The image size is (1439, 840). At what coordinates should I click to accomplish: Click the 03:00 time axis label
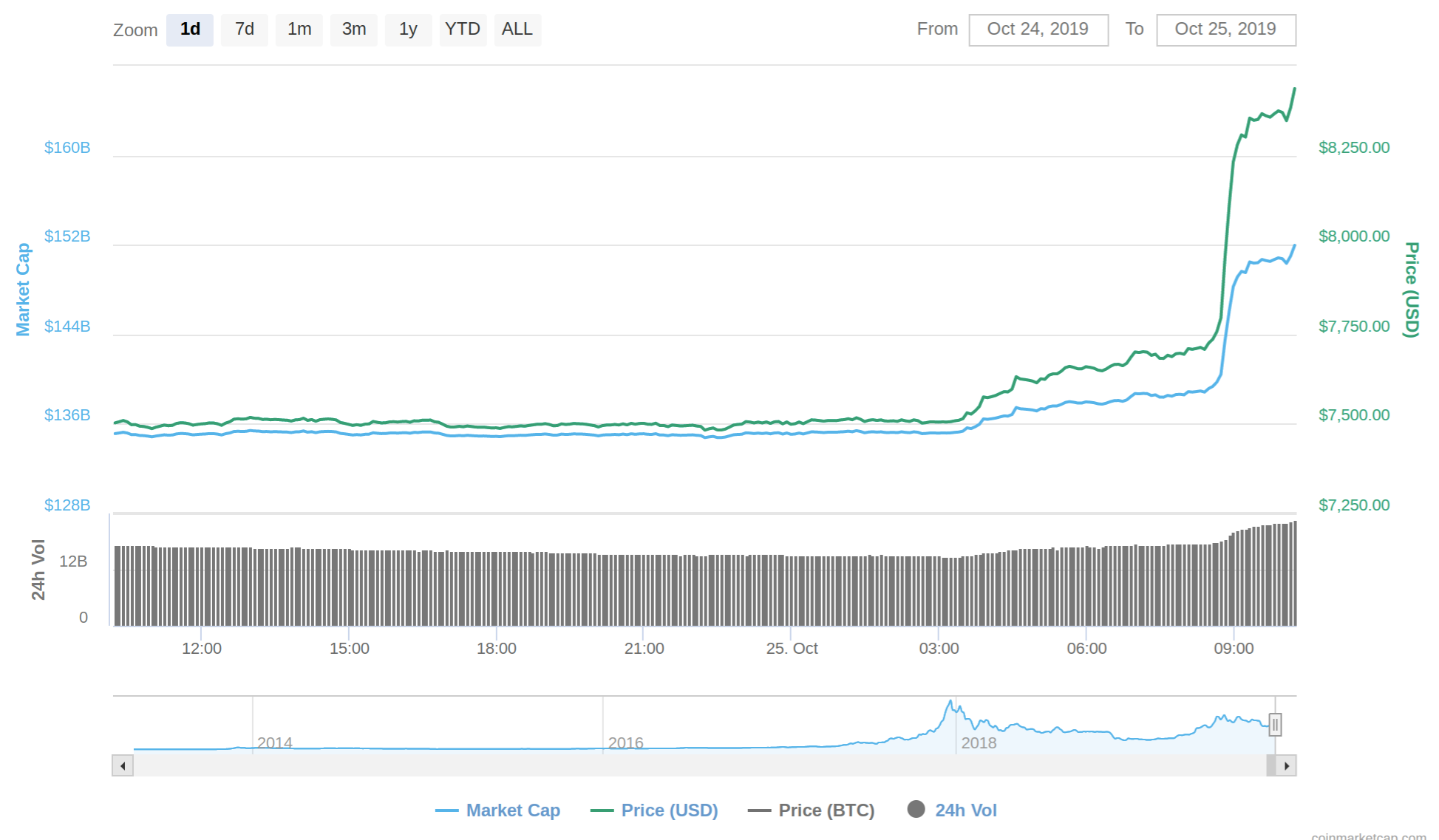(939, 649)
